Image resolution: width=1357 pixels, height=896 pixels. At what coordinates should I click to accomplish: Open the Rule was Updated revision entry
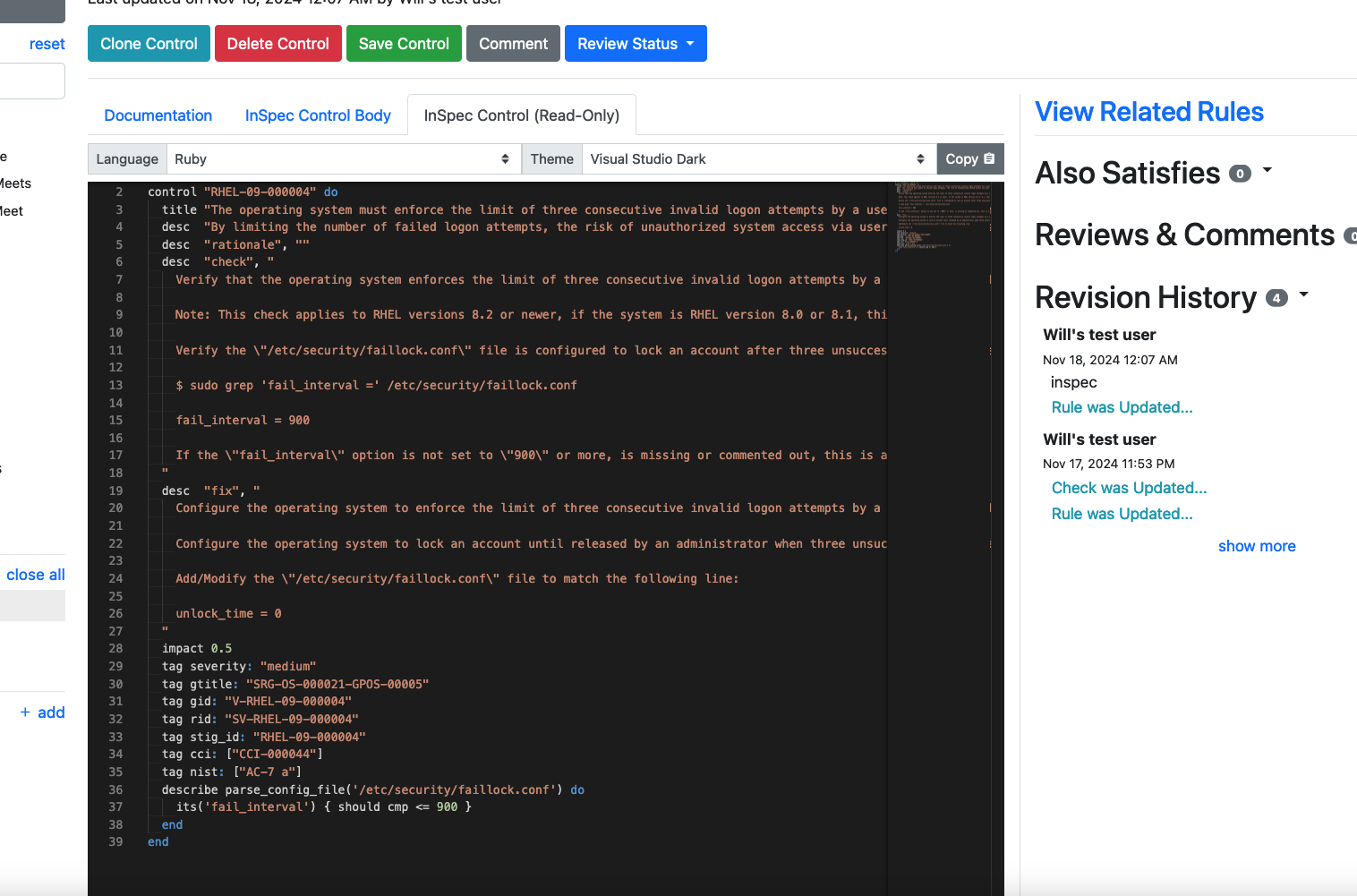click(1122, 407)
